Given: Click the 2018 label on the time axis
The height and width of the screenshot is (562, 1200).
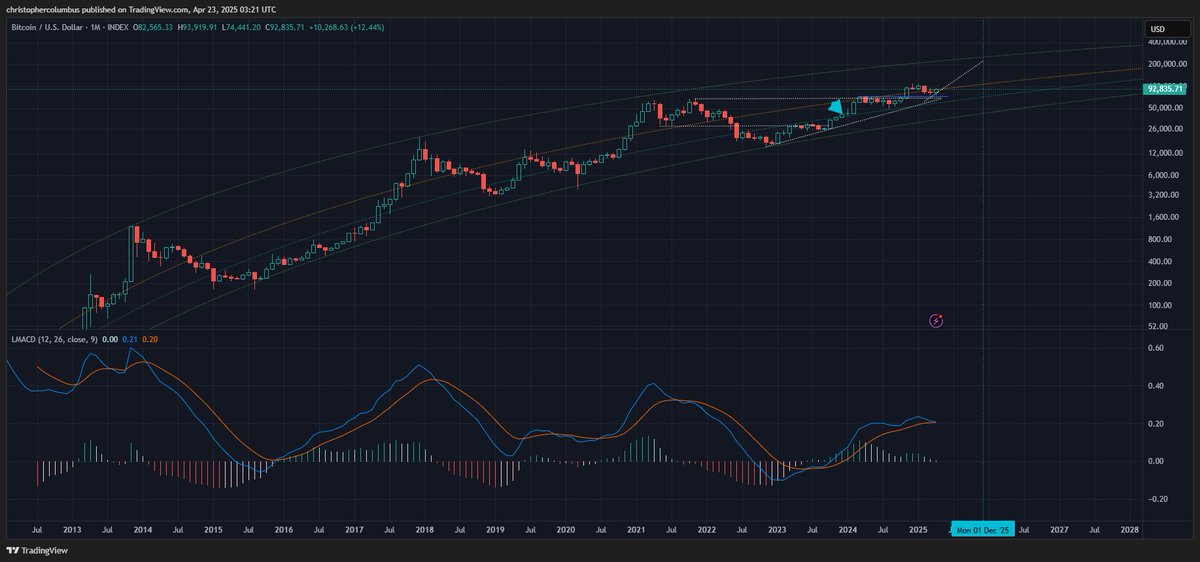Looking at the screenshot, I should 425,528.
